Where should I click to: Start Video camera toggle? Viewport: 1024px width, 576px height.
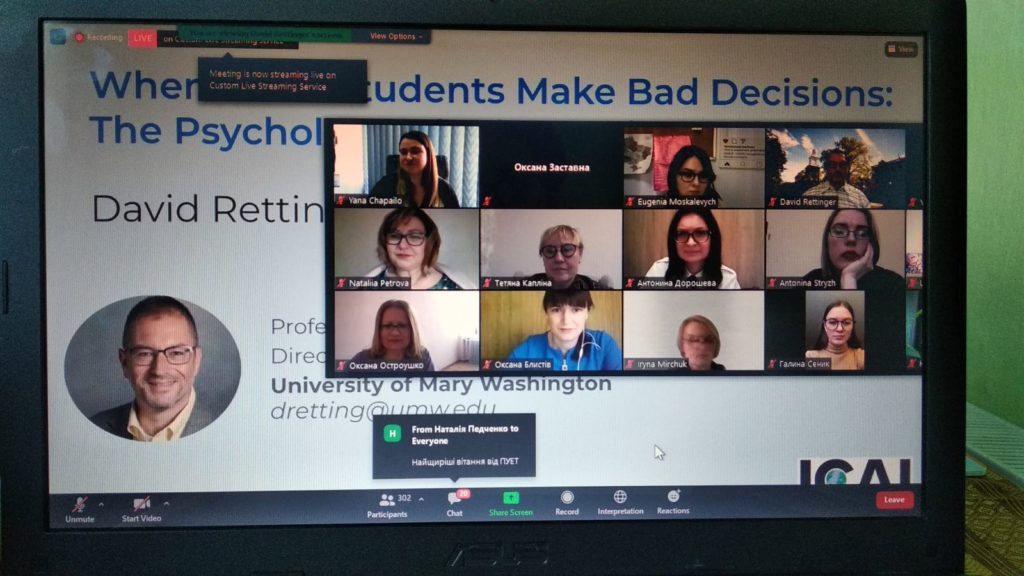141,504
